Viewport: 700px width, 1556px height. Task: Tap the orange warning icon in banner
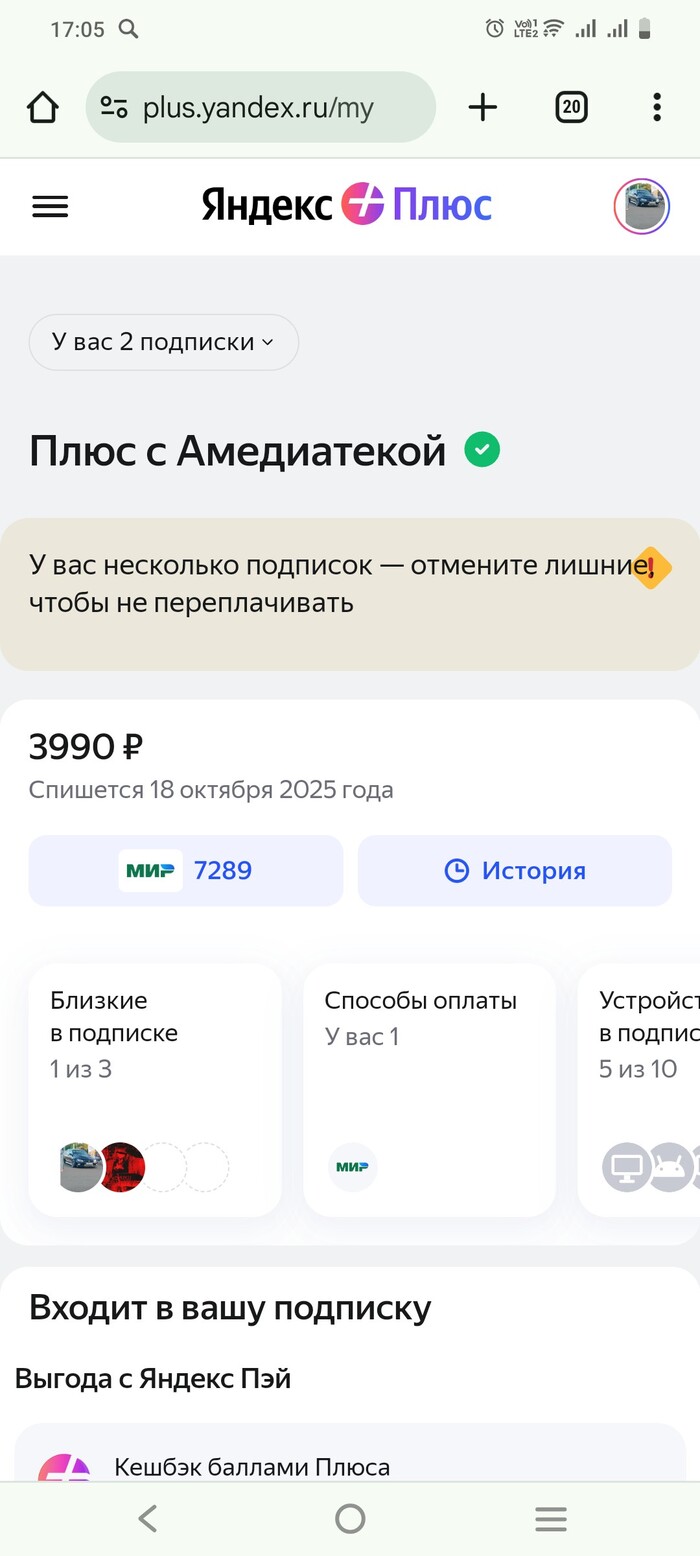[651, 569]
